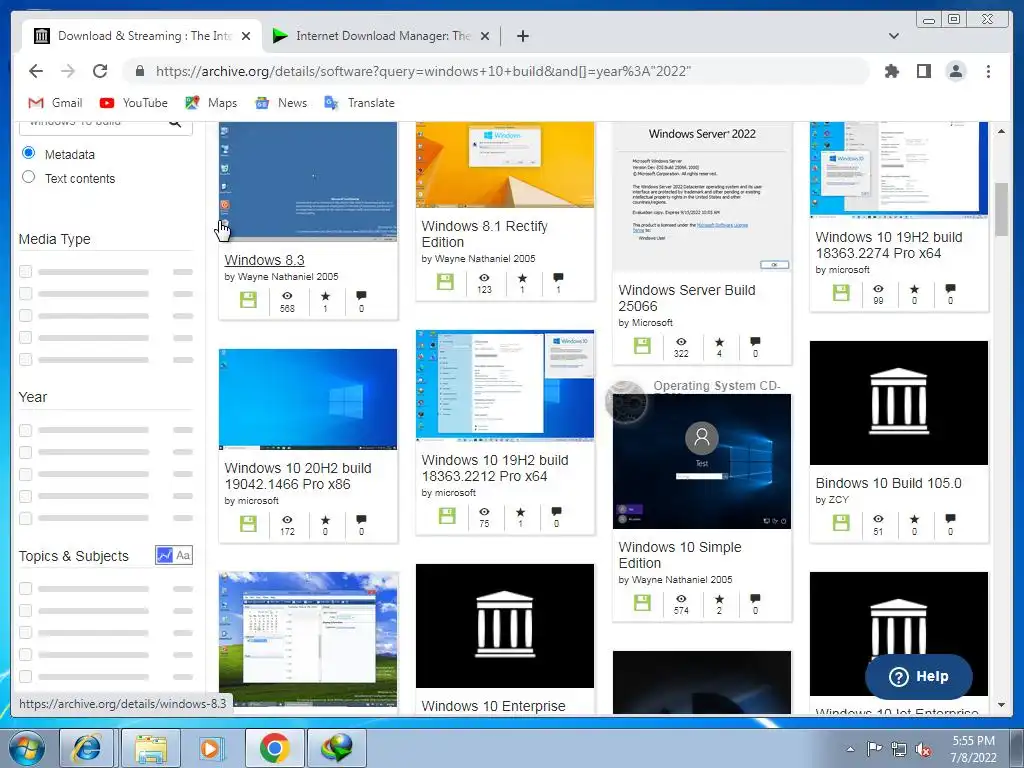Open the Chrome profile avatar
Screen dimensions: 1024x768
[956, 71]
